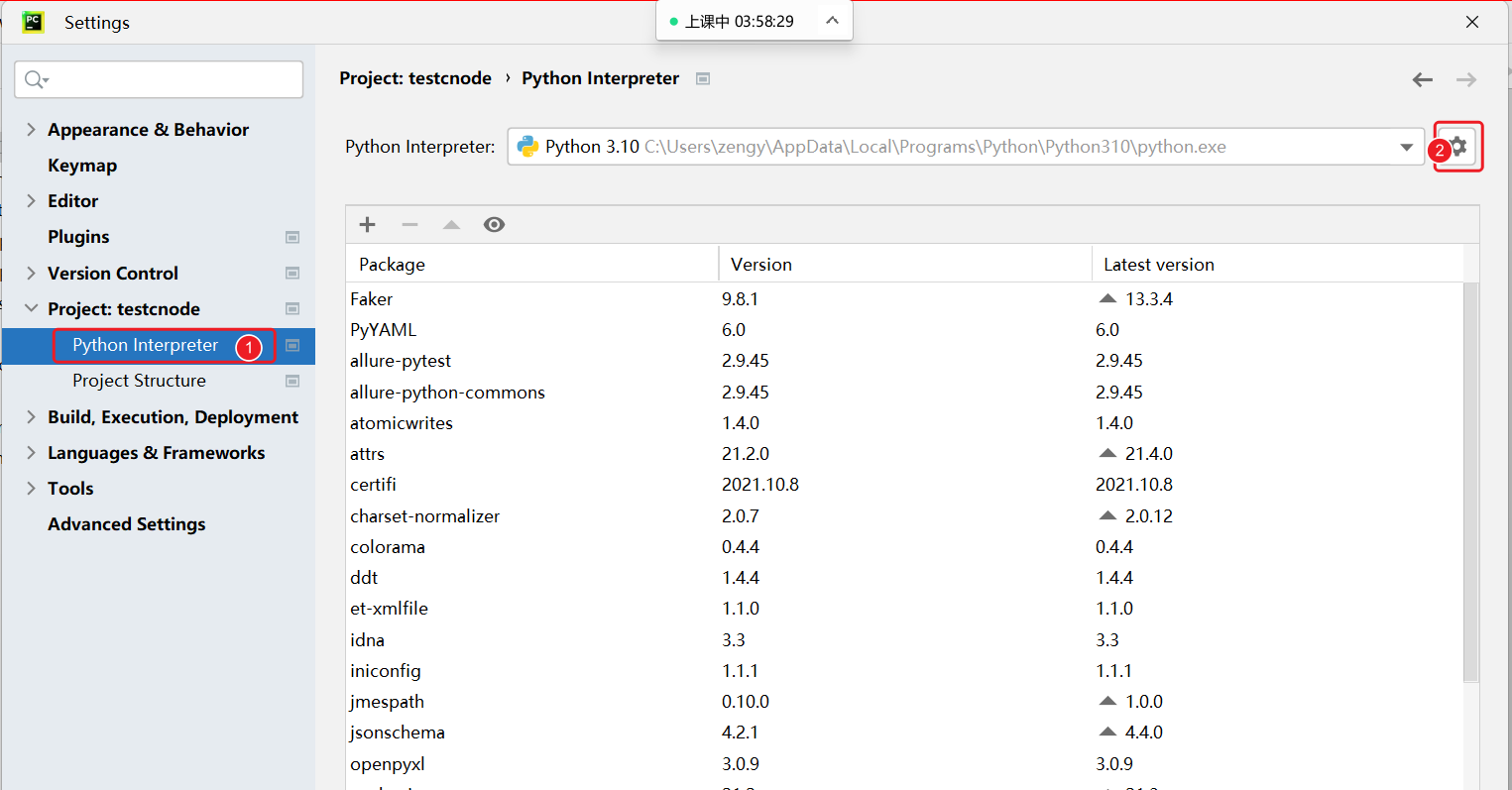The width and height of the screenshot is (1512, 790).
Task: Click the project-level icon on the Plugins row
Action: click(x=292, y=237)
